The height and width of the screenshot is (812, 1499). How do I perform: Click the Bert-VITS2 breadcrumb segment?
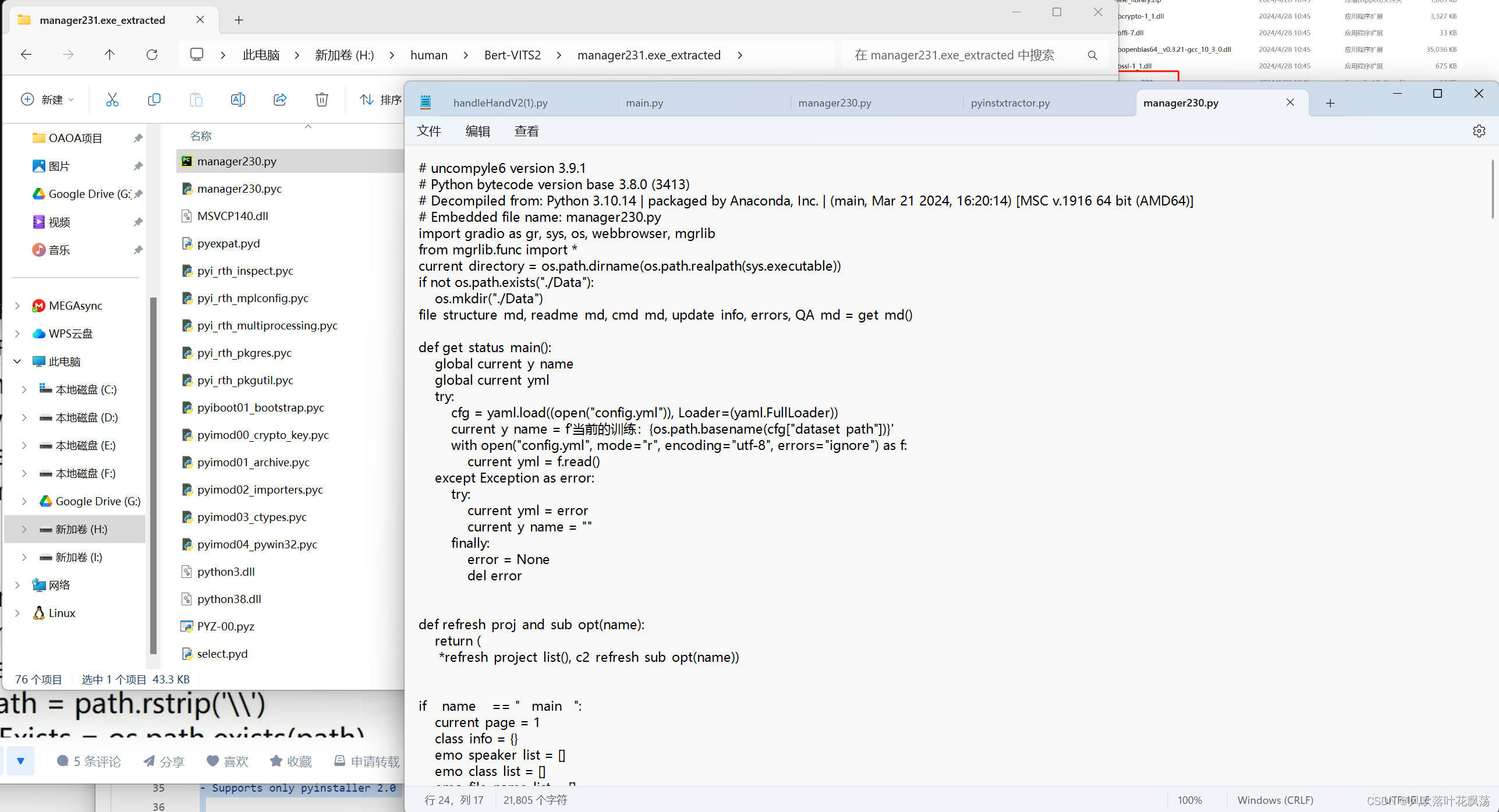pos(512,55)
